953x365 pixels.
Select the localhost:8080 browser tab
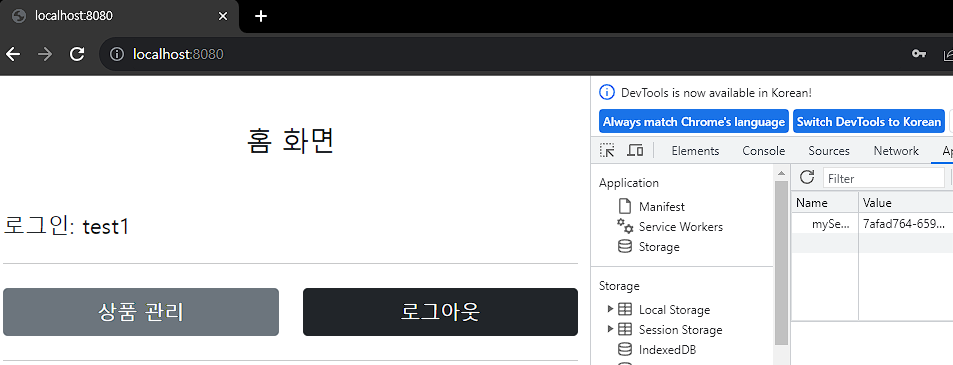point(120,16)
